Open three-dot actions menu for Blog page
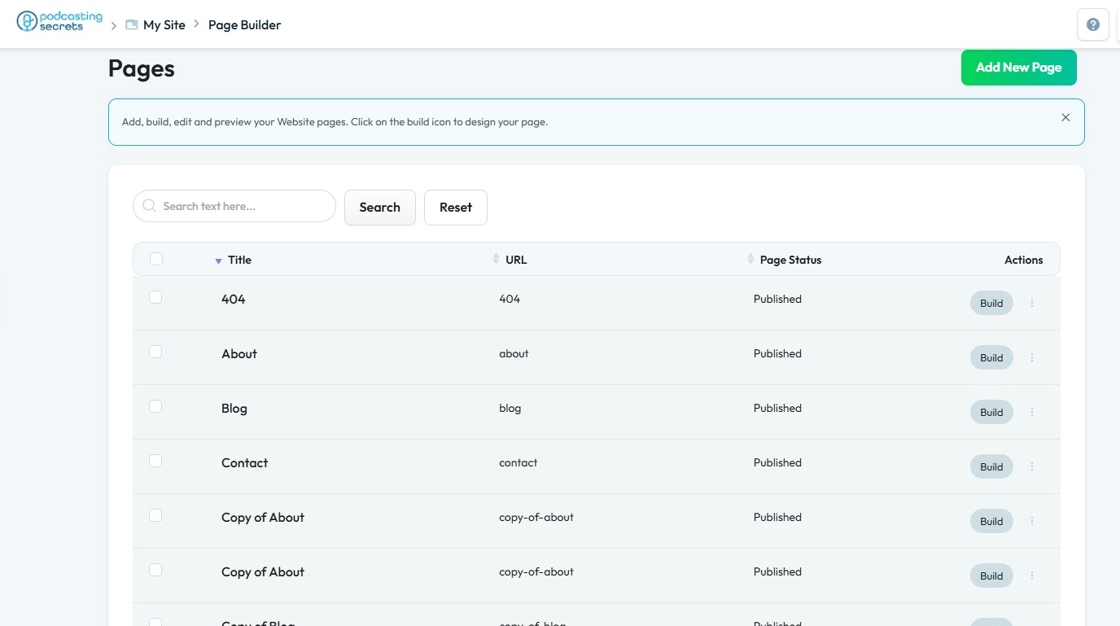Image resolution: width=1120 pixels, height=626 pixels. tap(1032, 412)
